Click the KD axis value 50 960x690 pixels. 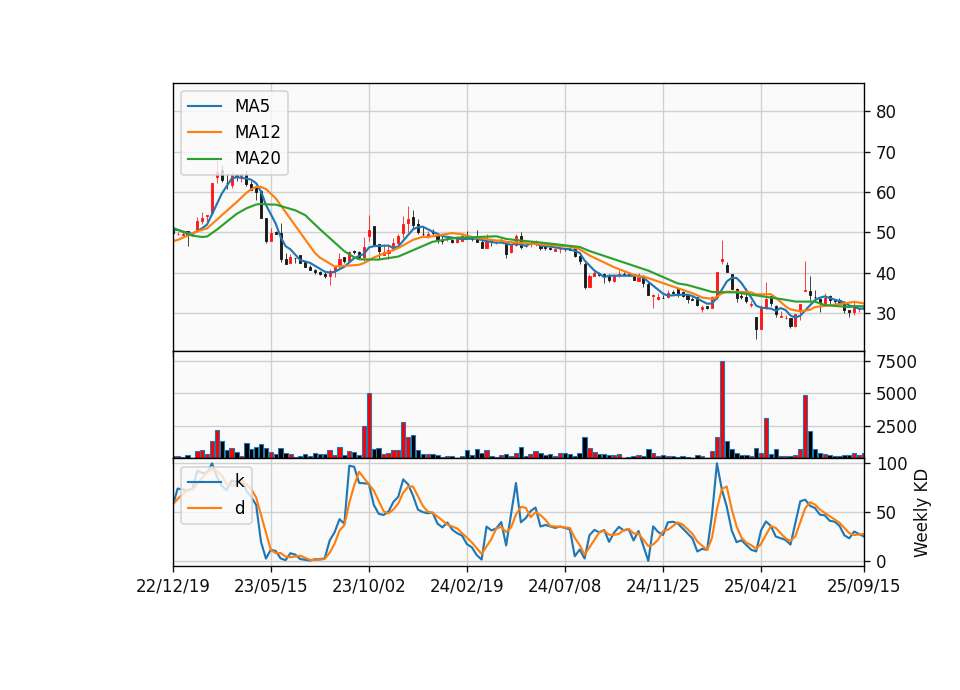pos(885,513)
